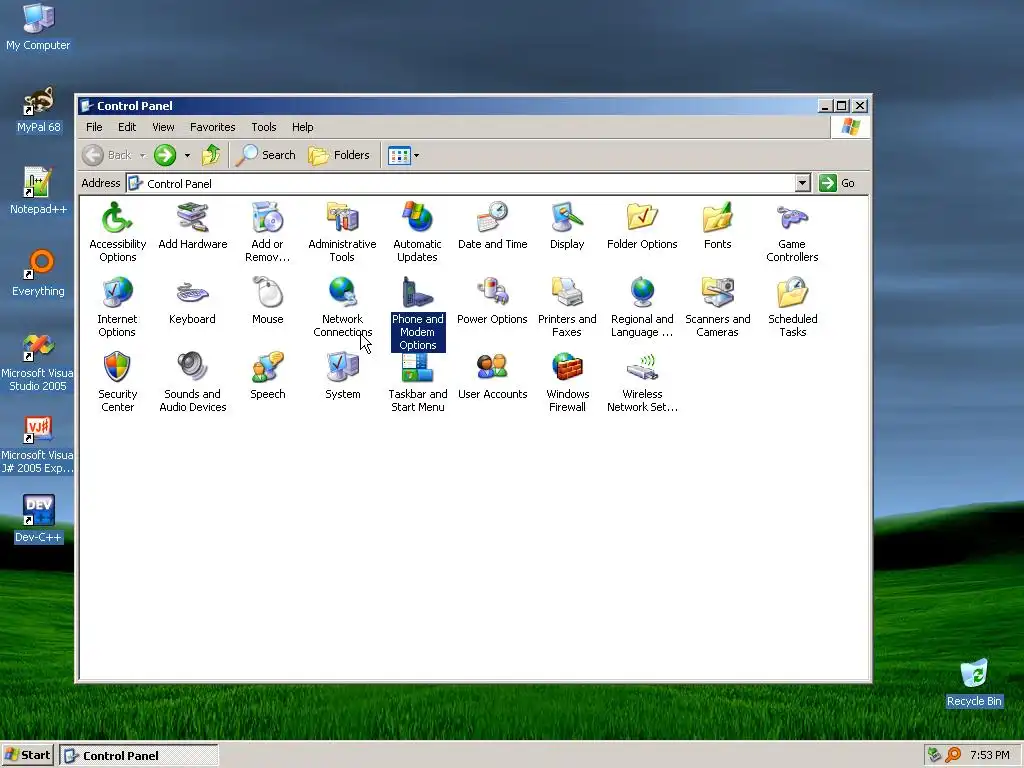This screenshot has height=768, width=1024.
Task: Open the View menu
Action: point(163,127)
